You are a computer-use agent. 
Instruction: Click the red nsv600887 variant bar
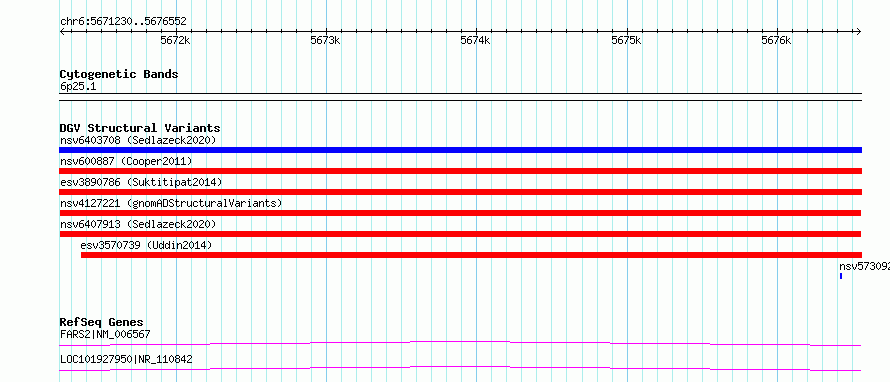coord(460,171)
